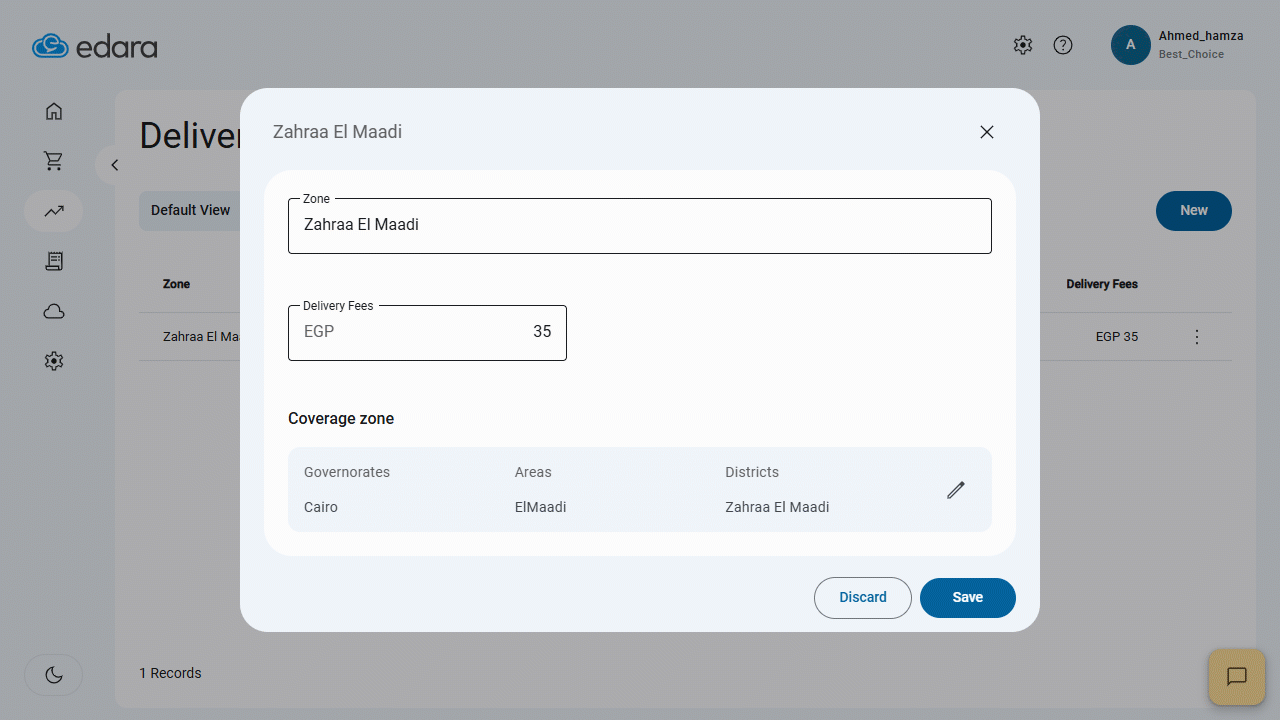Save the zone changes
1280x720 pixels.
(x=967, y=597)
